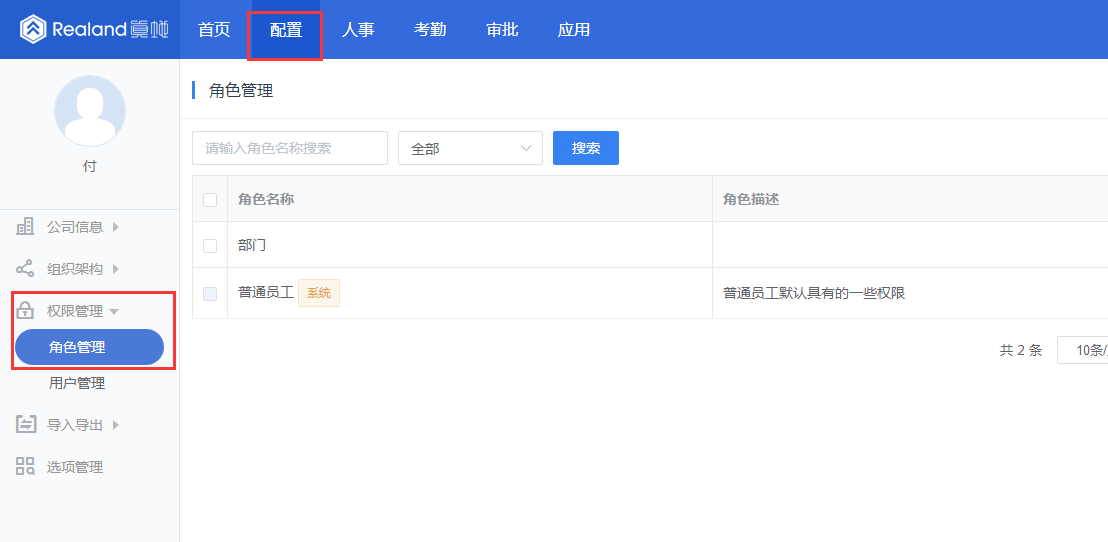
Task: Tick the 普通员工 row checkbox
Action: pyautogui.click(x=210, y=293)
